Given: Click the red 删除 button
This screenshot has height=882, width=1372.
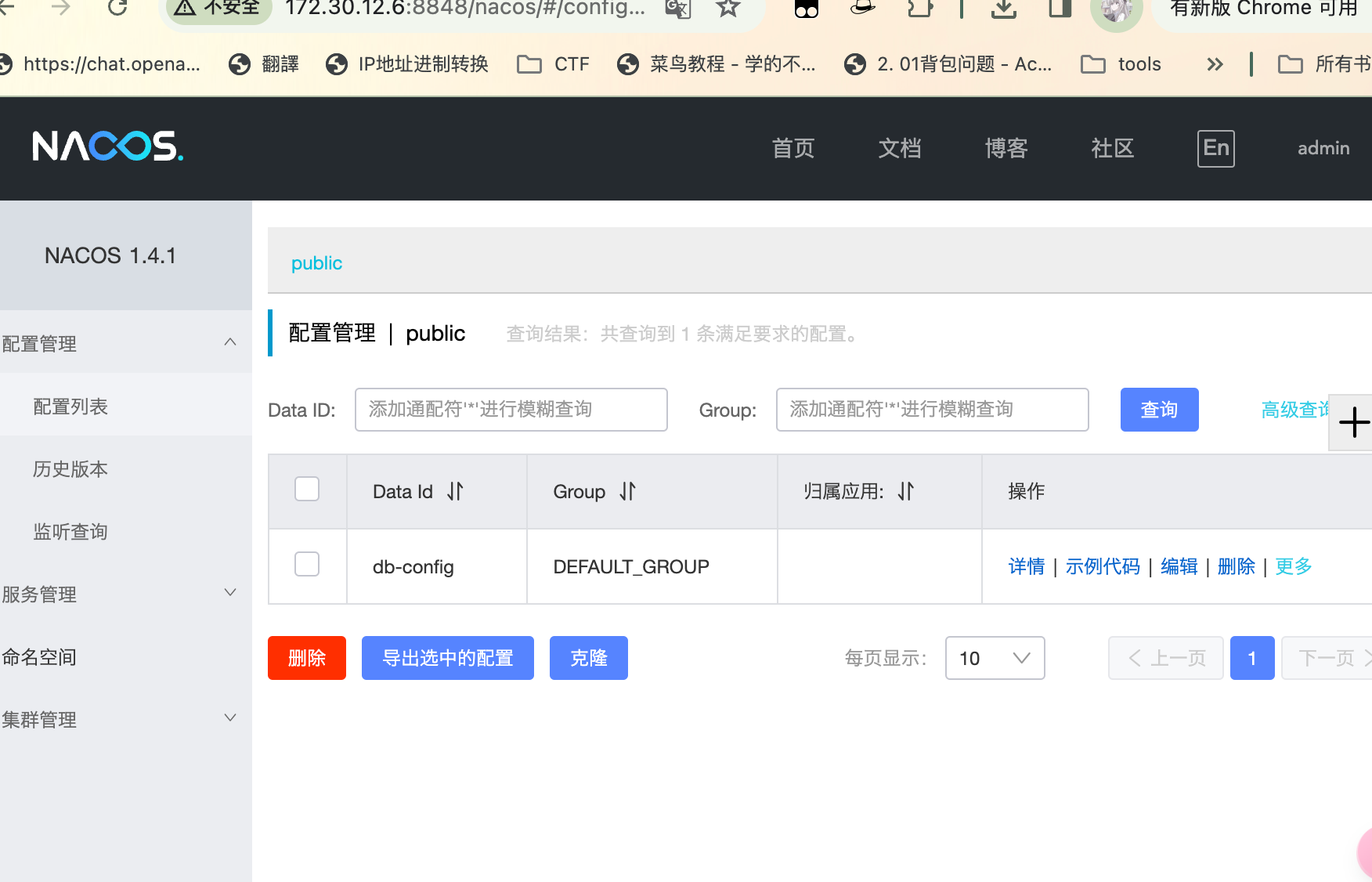Looking at the screenshot, I should (x=307, y=658).
